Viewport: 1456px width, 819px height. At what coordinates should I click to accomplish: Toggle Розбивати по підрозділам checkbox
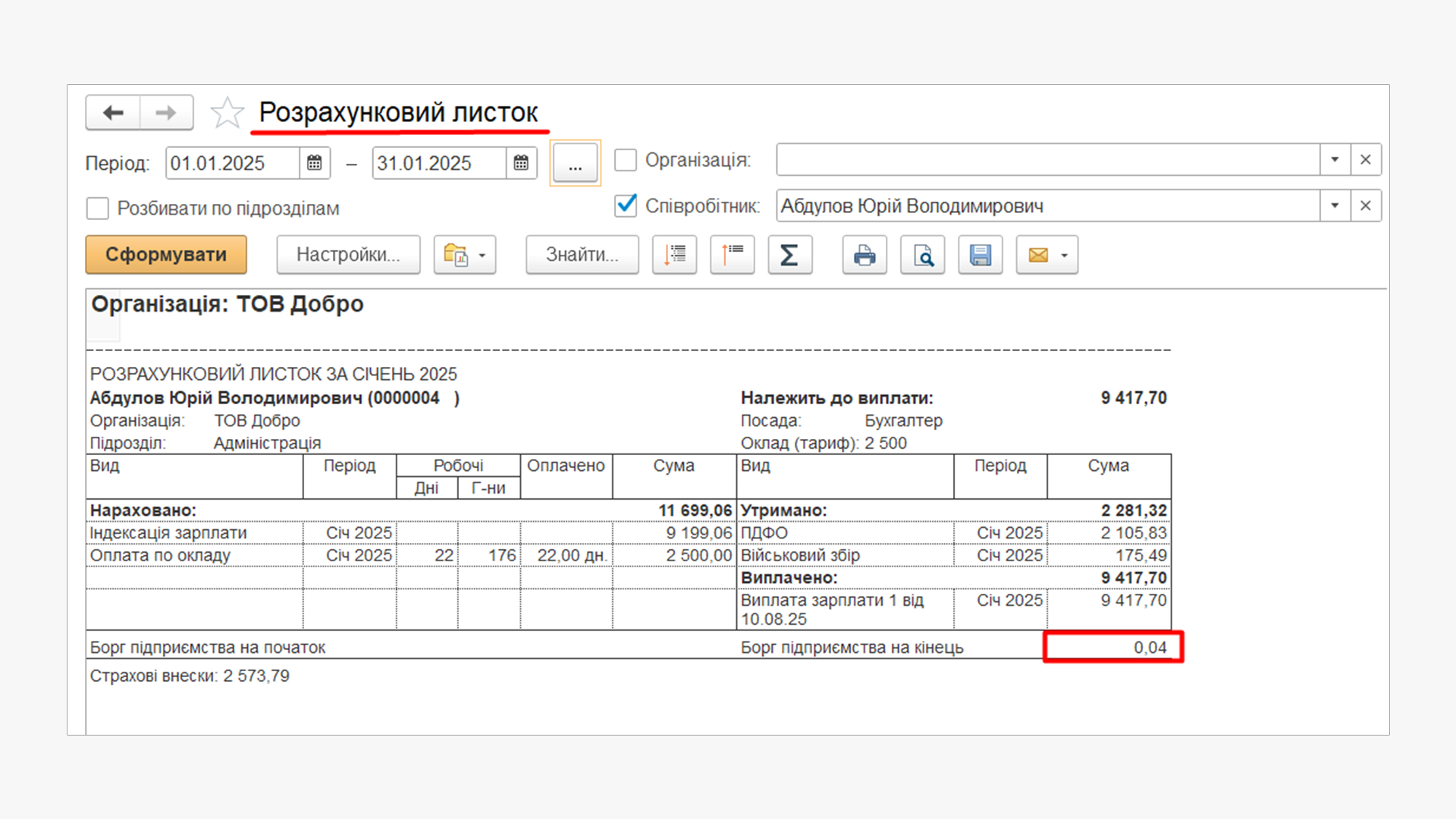tap(98, 209)
